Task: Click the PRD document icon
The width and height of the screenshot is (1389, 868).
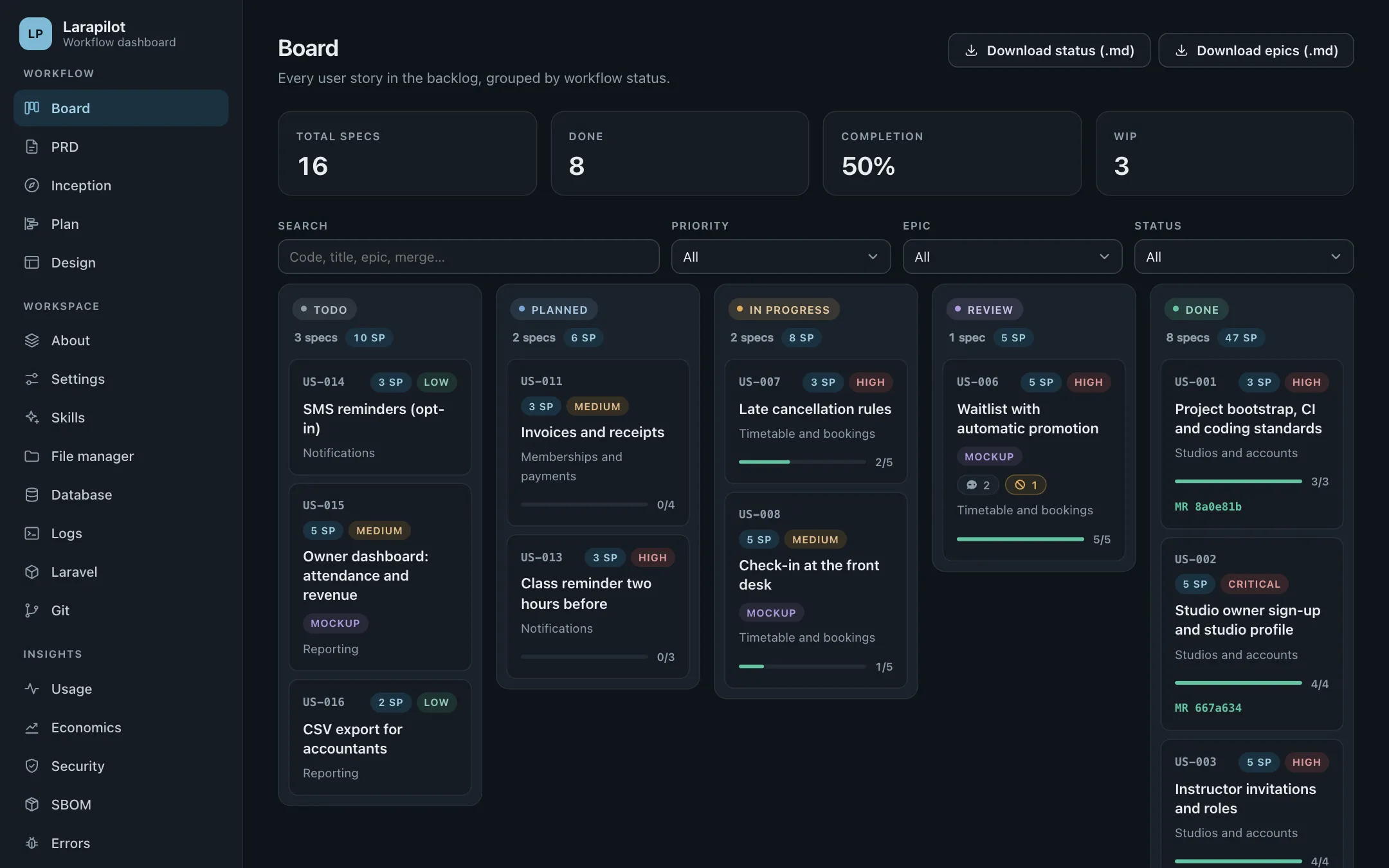Action: [32, 147]
